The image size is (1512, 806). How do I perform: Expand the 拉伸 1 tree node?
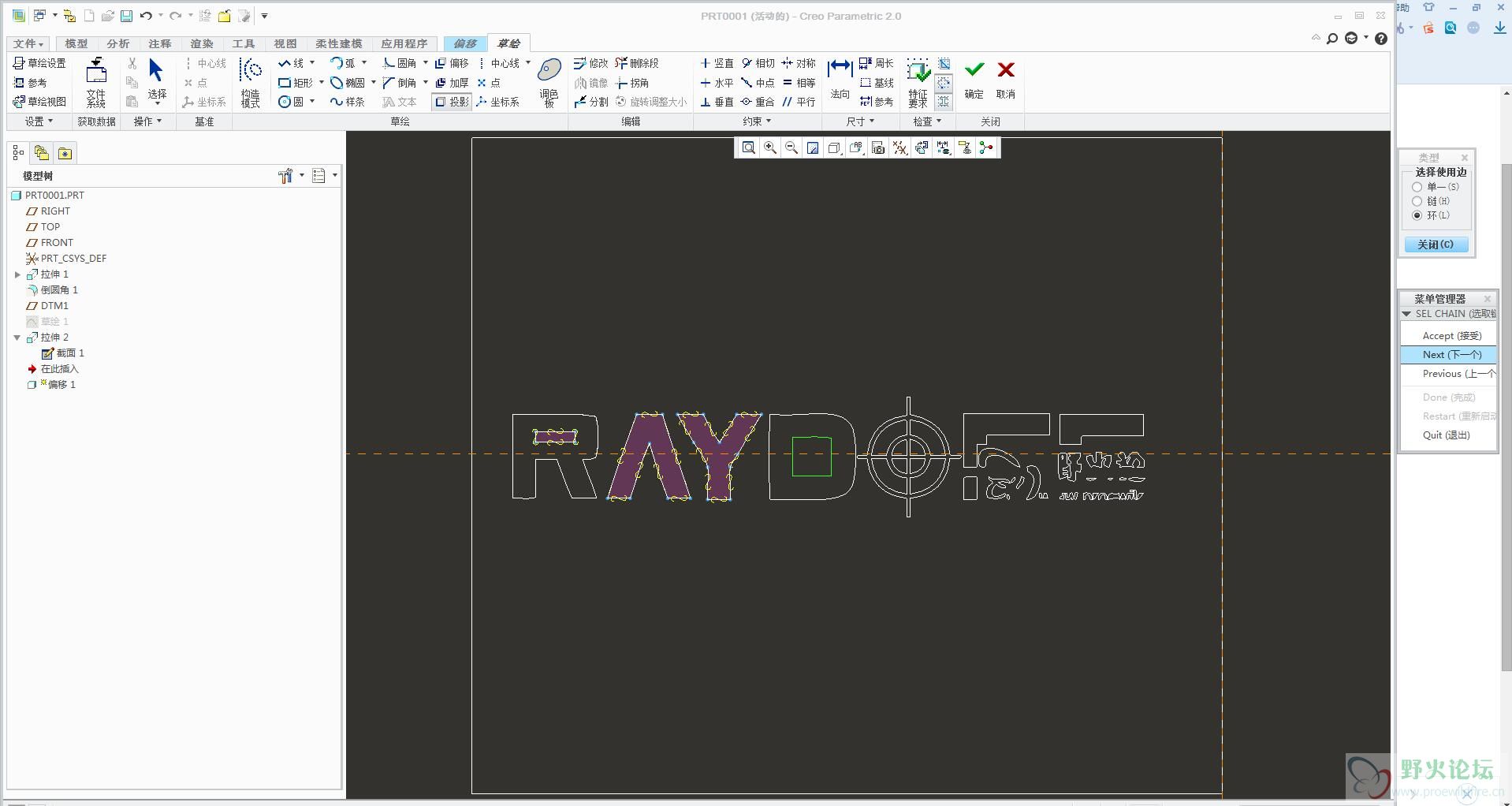[17, 274]
